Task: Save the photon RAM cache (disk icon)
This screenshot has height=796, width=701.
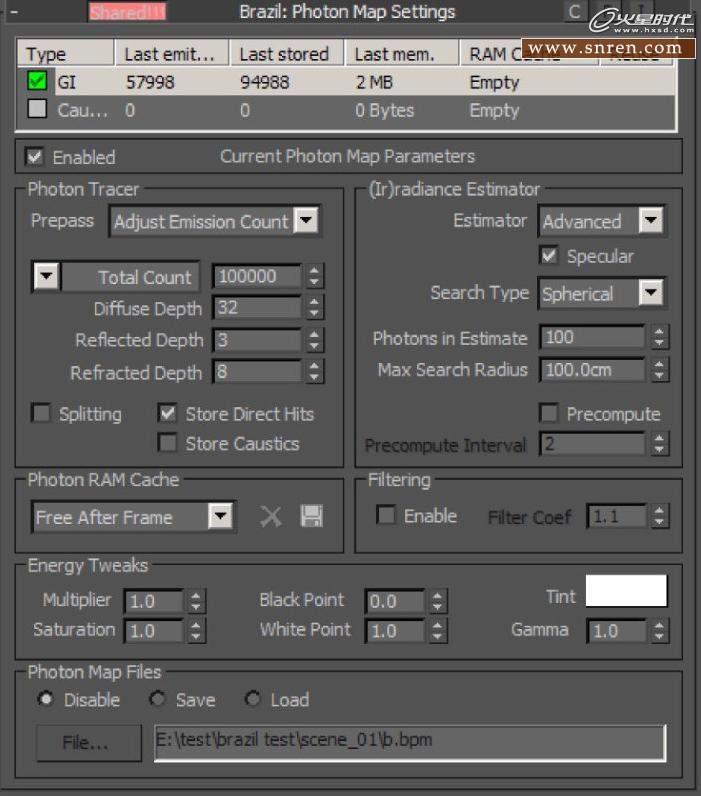Action: tap(311, 516)
